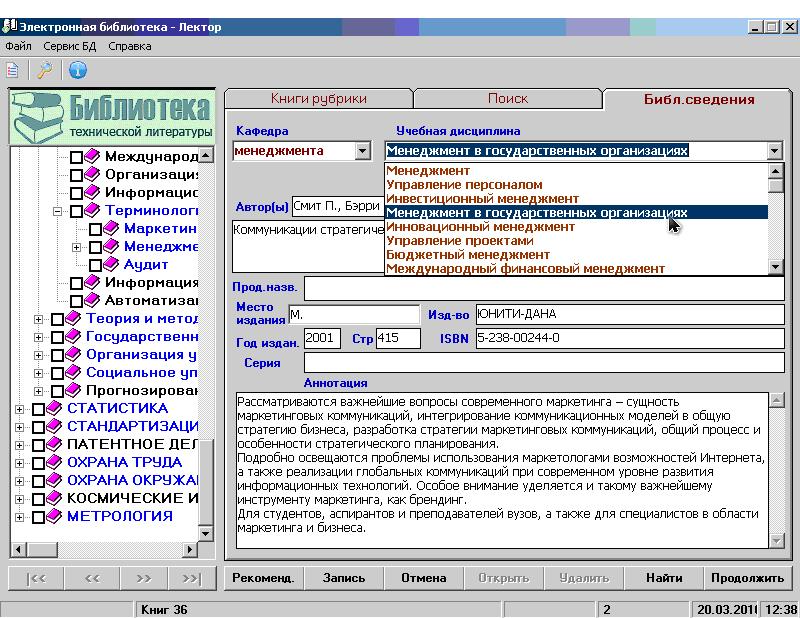
Task: Click book icon beside Аудит item
Action: (x=111, y=264)
